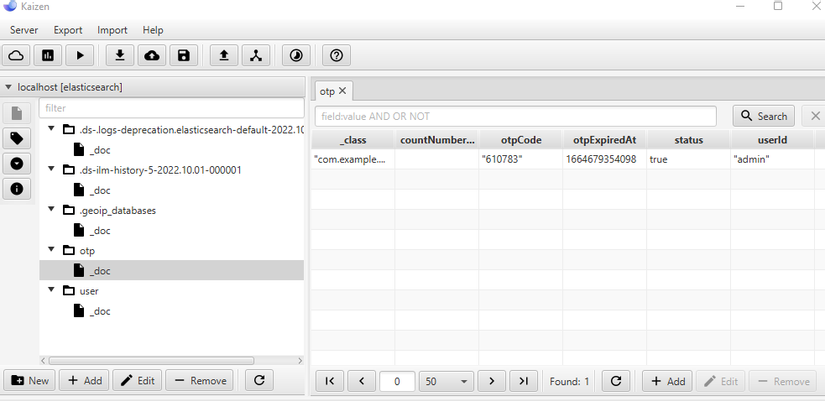Click the clock history toolbar icon

296,55
